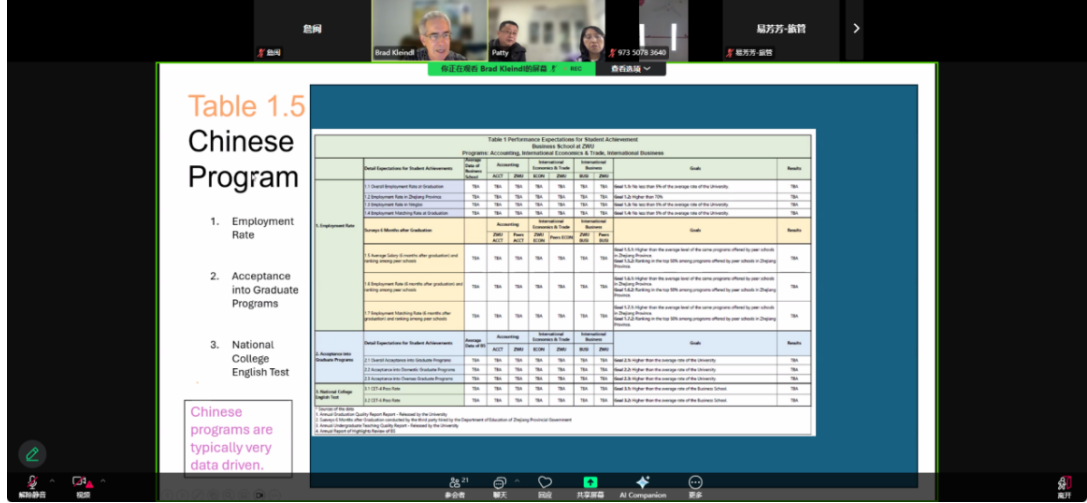
Task: Select Brad Kleindl's video thumbnail
Action: 430,30
